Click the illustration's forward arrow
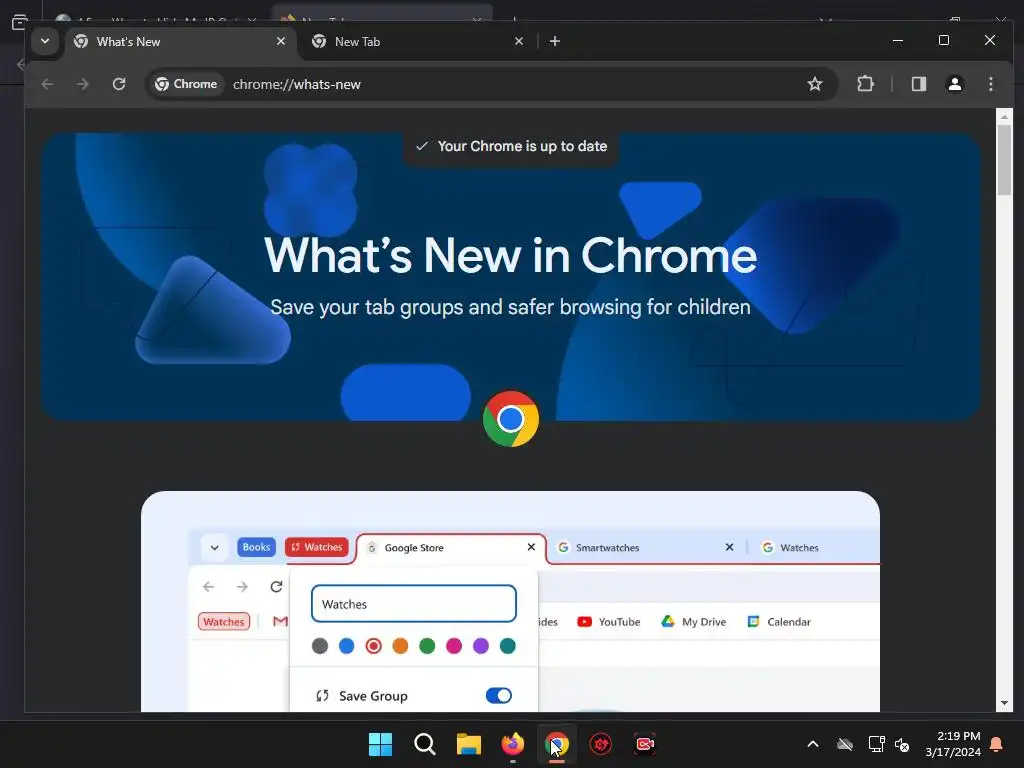The width and height of the screenshot is (1024, 768). [x=242, y=586]
